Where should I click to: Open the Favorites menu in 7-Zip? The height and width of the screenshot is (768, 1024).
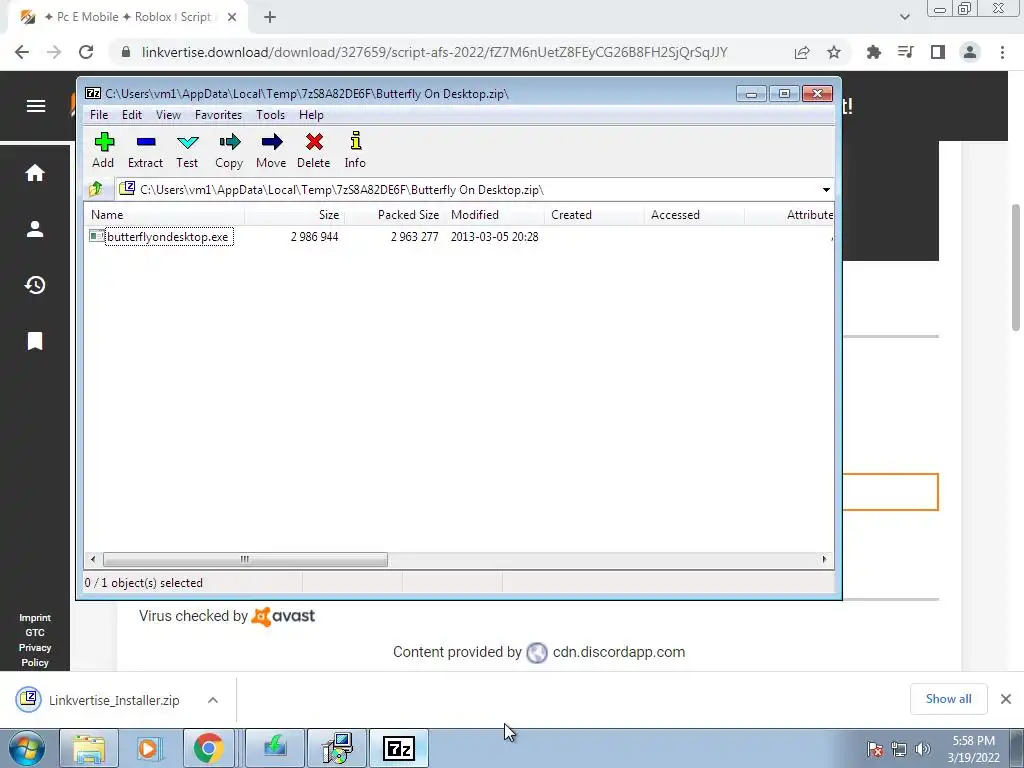click(218, 115)
